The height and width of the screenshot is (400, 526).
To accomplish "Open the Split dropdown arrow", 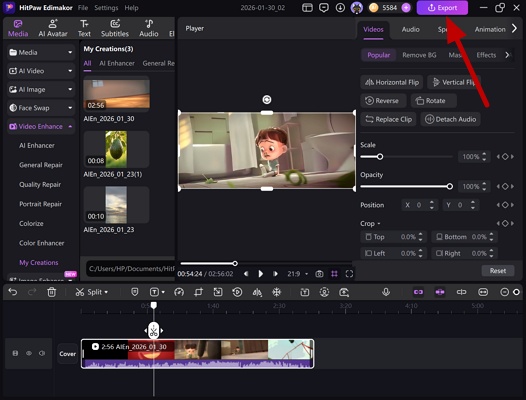I will pyautogui.click(x=106, y=292).
